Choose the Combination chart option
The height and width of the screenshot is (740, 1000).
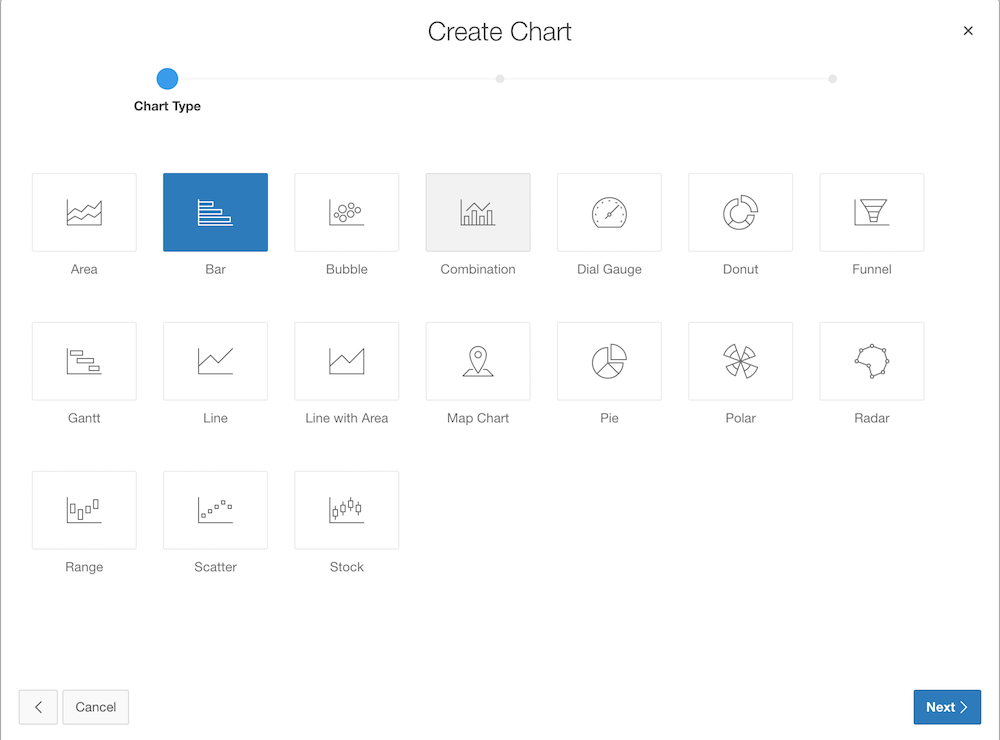pos(478,212)
